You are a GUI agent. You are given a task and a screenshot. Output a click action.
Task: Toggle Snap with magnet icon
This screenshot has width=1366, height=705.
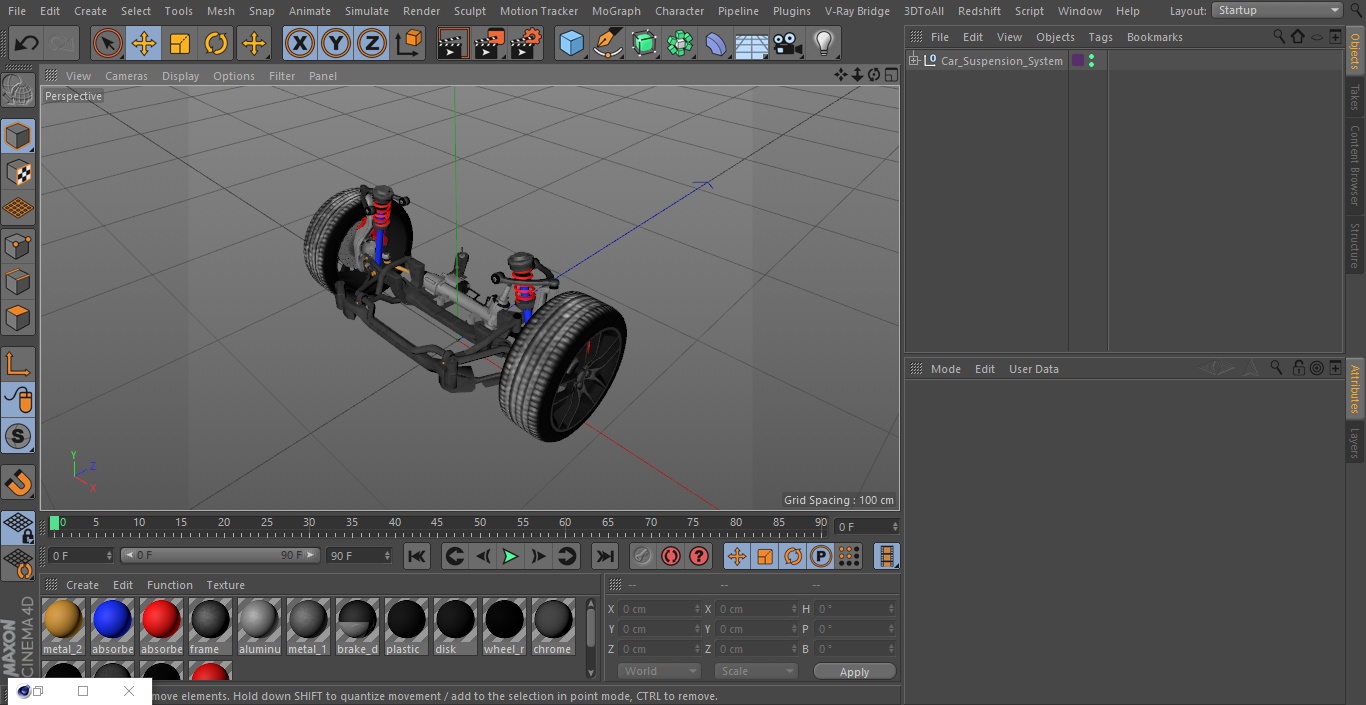18,482
